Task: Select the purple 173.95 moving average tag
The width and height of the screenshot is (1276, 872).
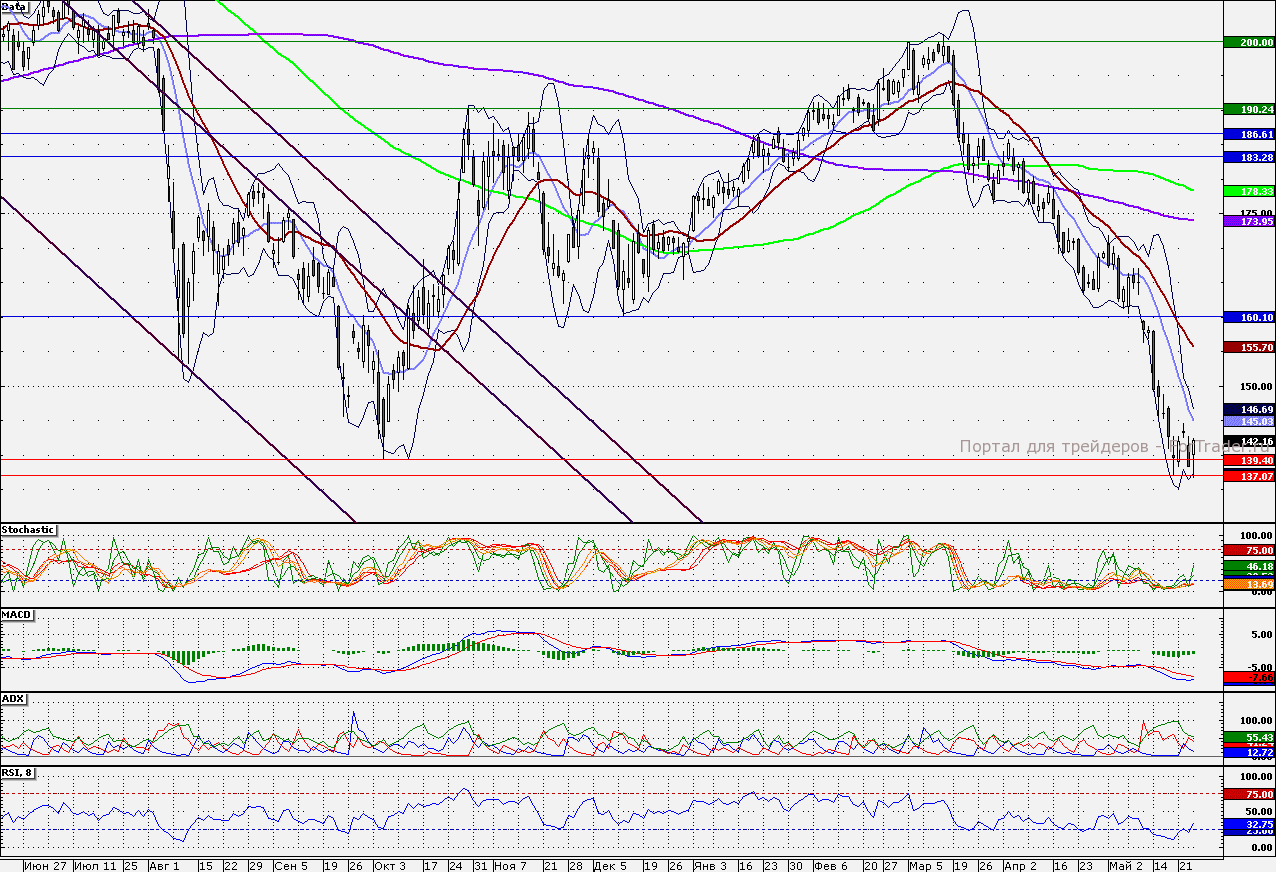Action: pyautogui.click(x=1249, y=221)
